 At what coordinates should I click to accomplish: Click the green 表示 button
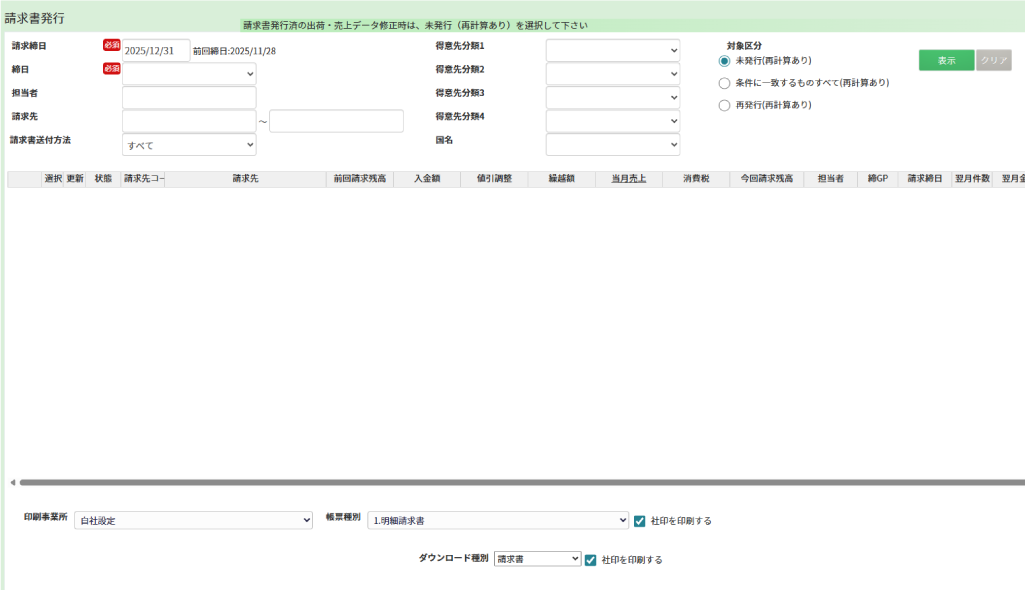pos(946,60)
